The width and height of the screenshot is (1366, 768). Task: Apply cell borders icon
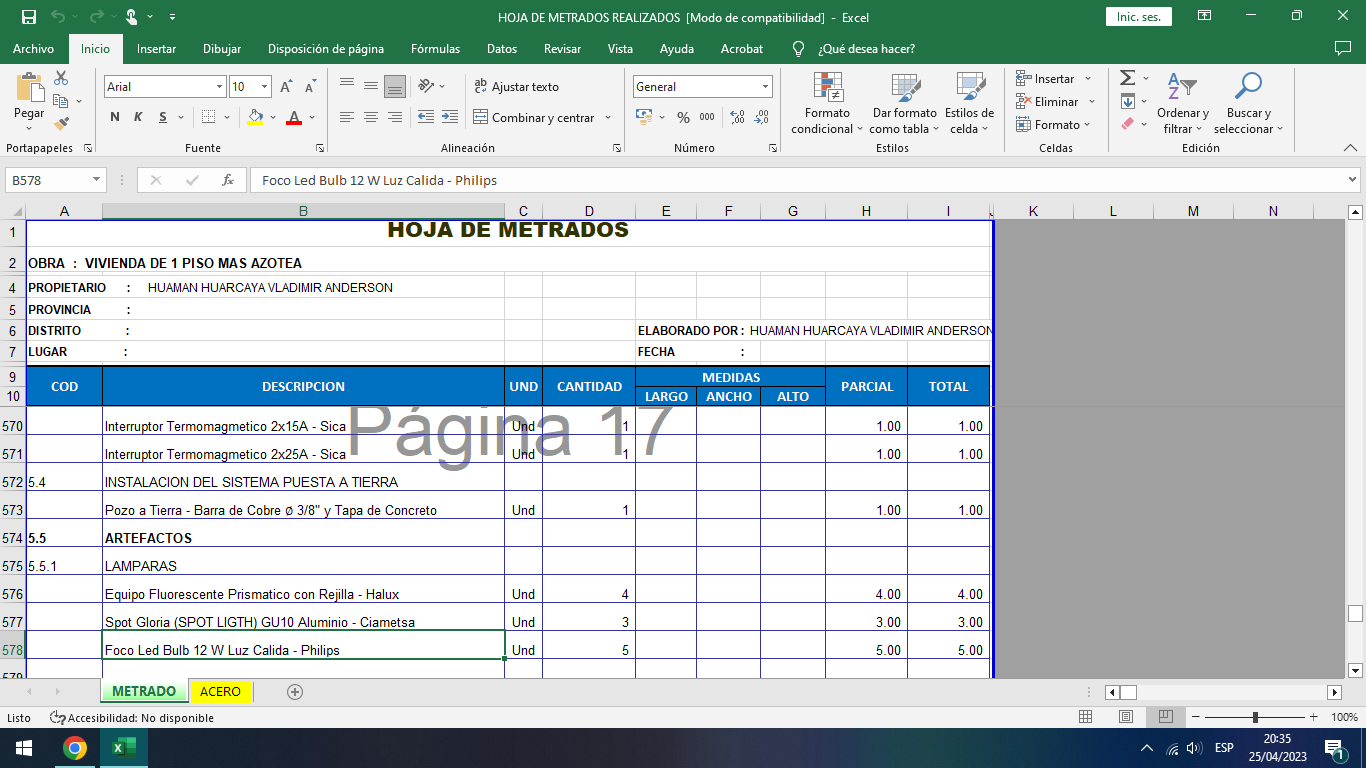(208, 117)
